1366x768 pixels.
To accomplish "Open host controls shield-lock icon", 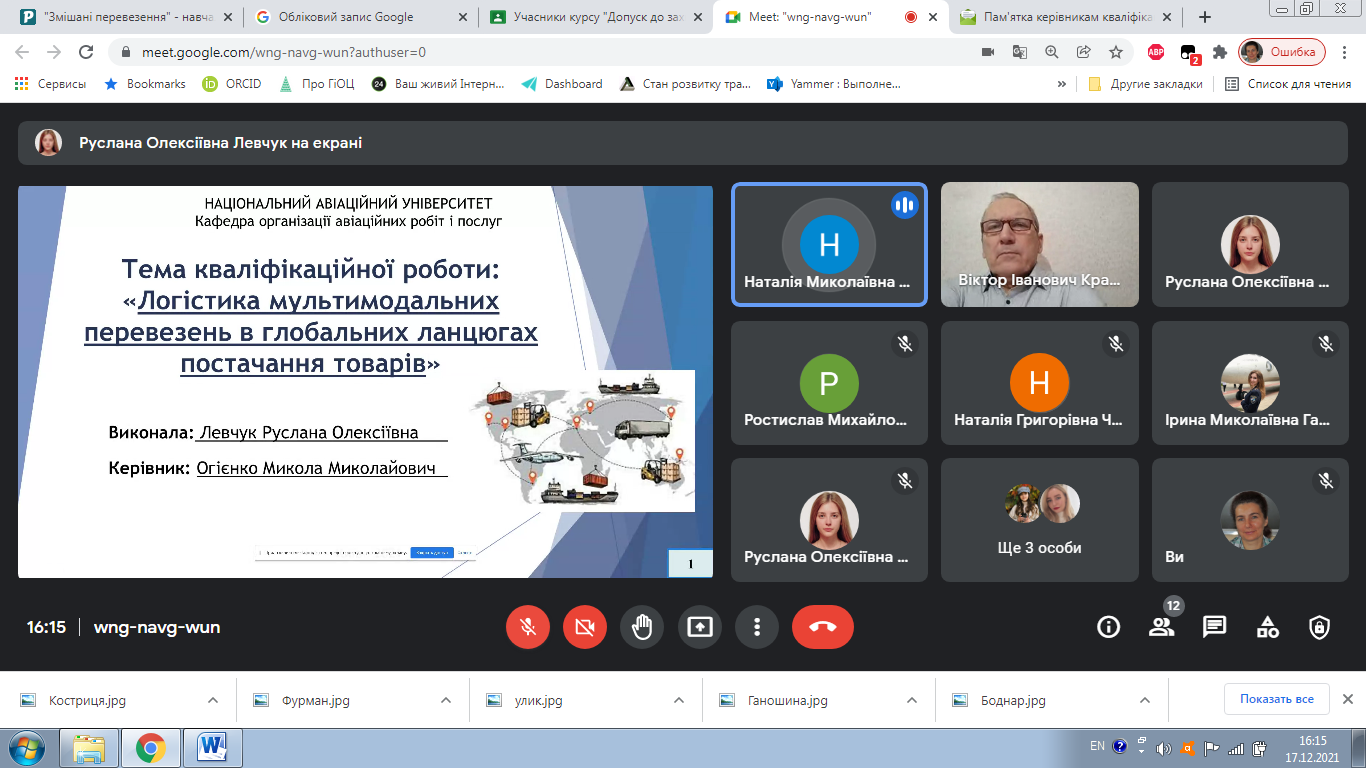I will pyautogui.click(x=1320, y=627).
